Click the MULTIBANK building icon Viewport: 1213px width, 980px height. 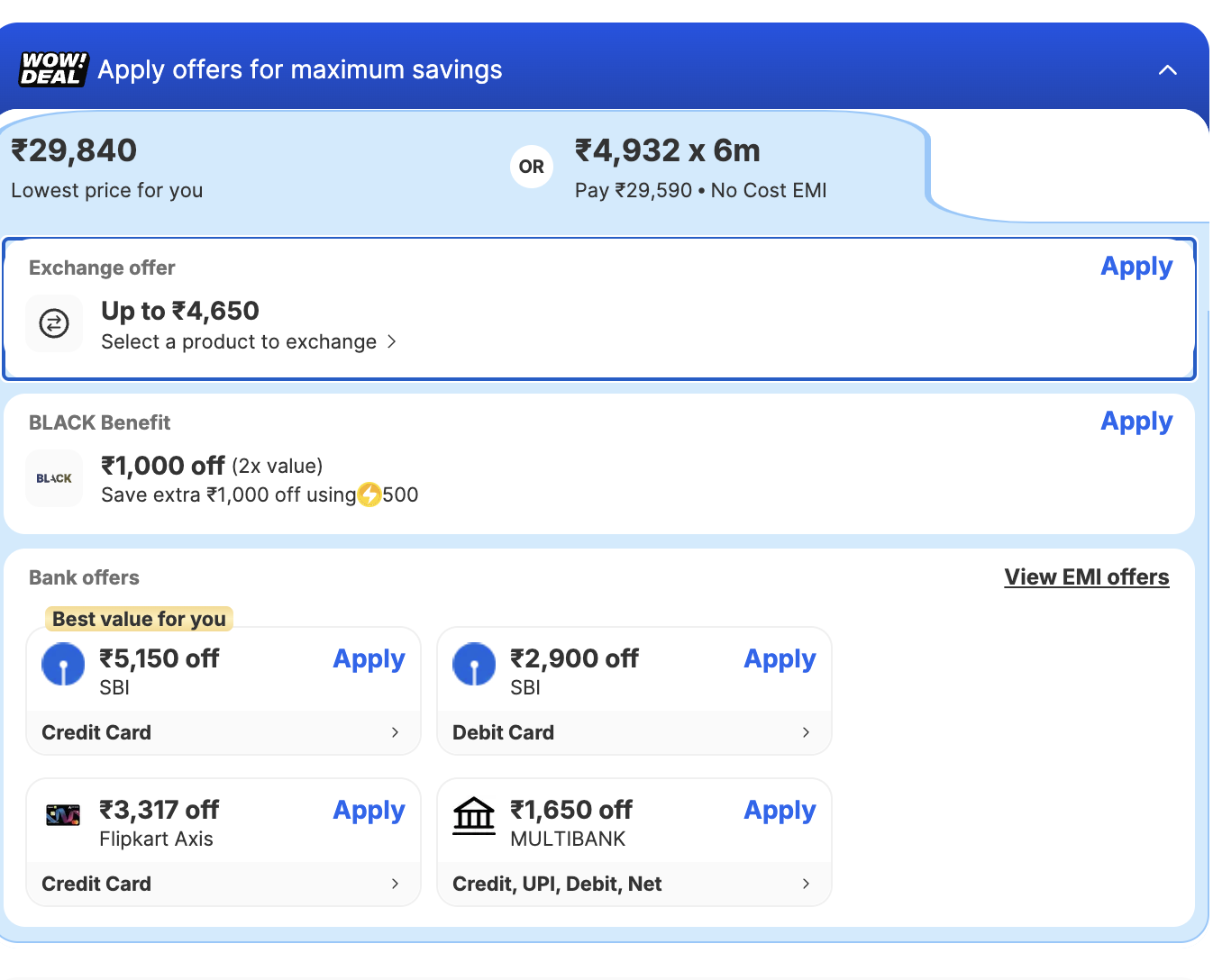(474, 816)
